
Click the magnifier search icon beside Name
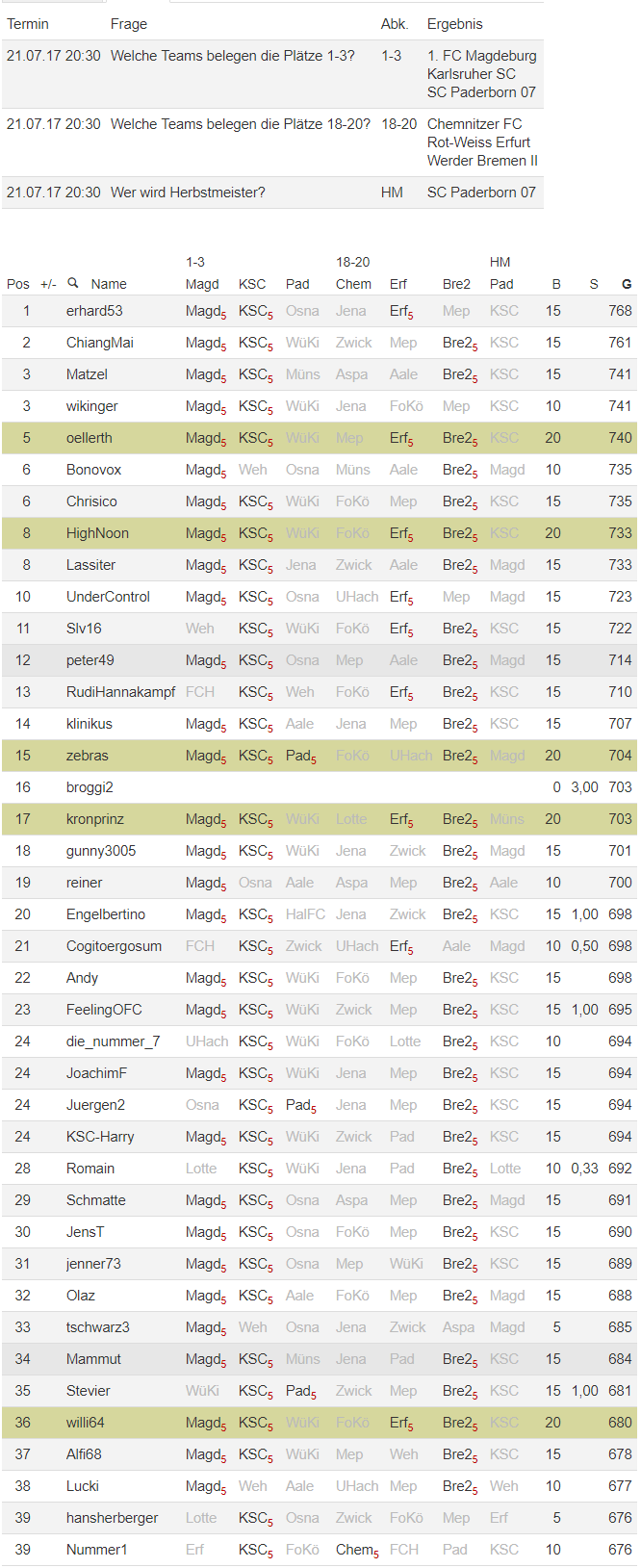point(73,283)
